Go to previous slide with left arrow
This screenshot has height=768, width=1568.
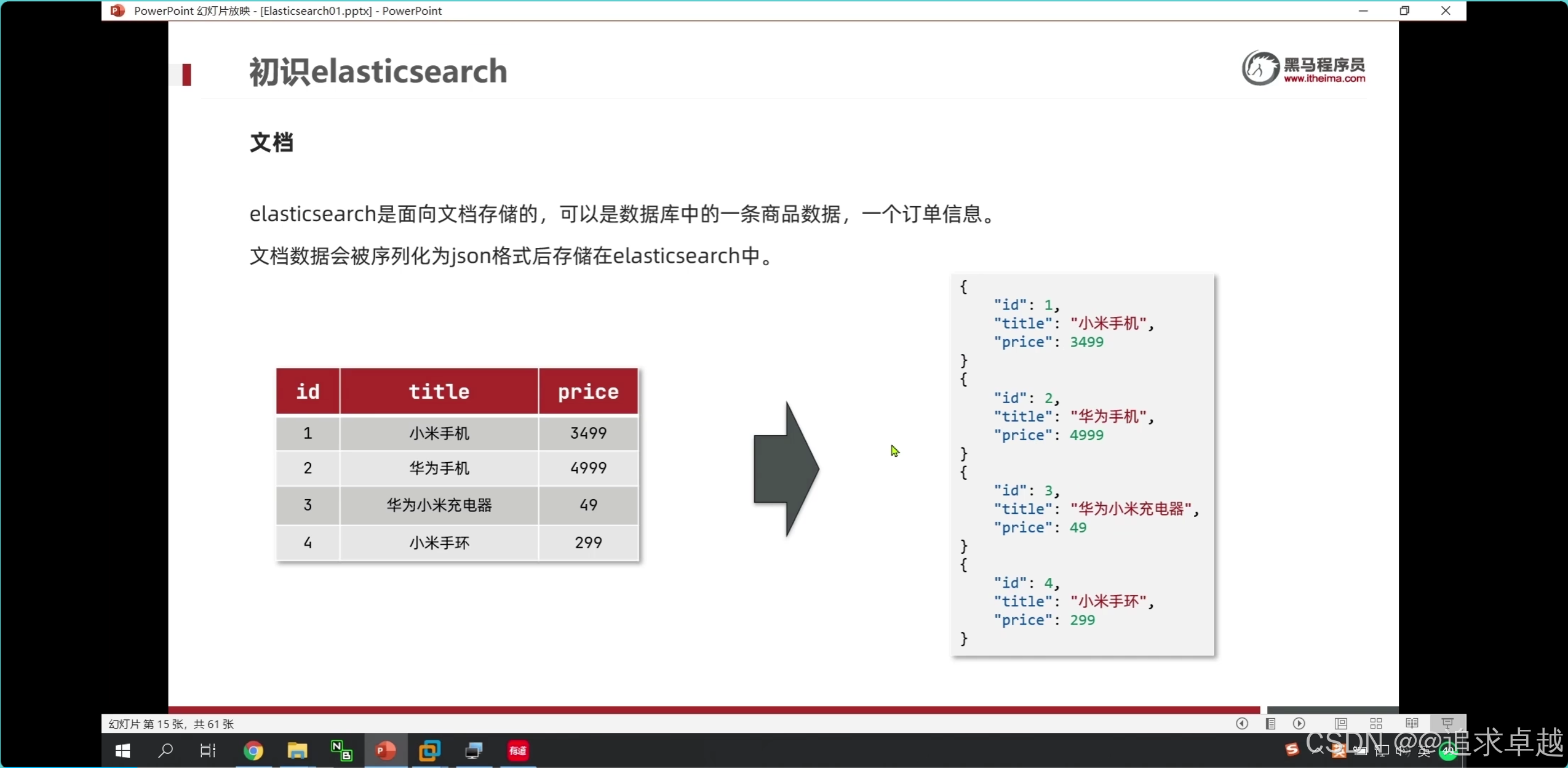tap(1242, 724)
